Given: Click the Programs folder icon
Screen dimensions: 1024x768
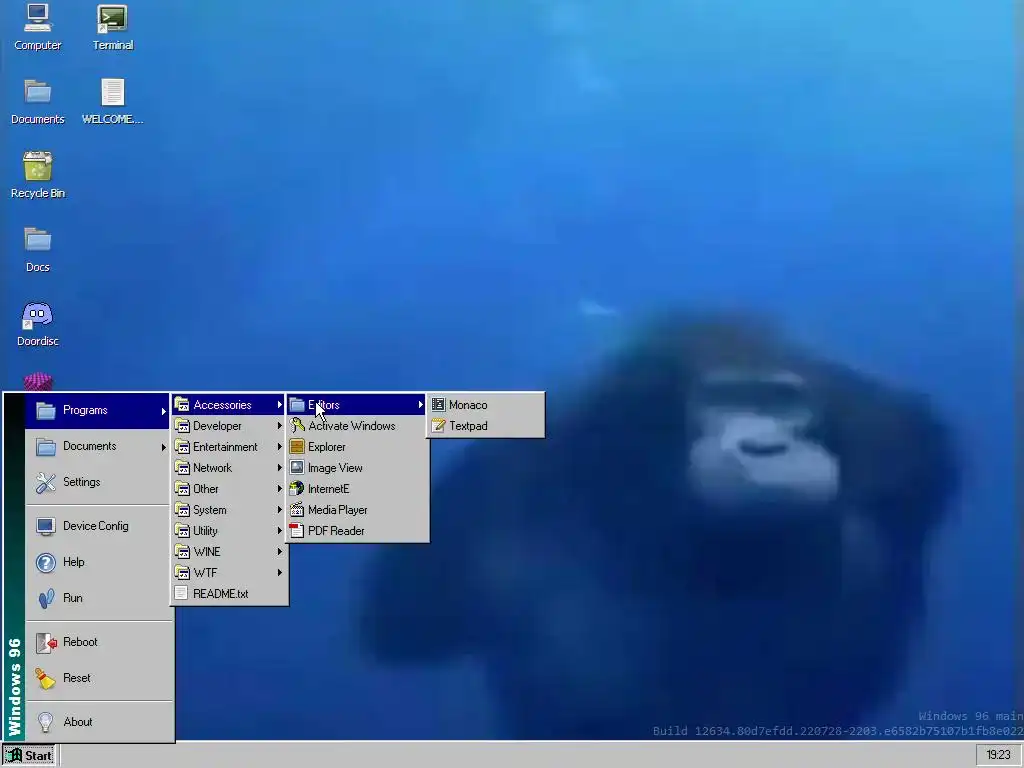Looking at the screenshot, I should coord(46,411).
